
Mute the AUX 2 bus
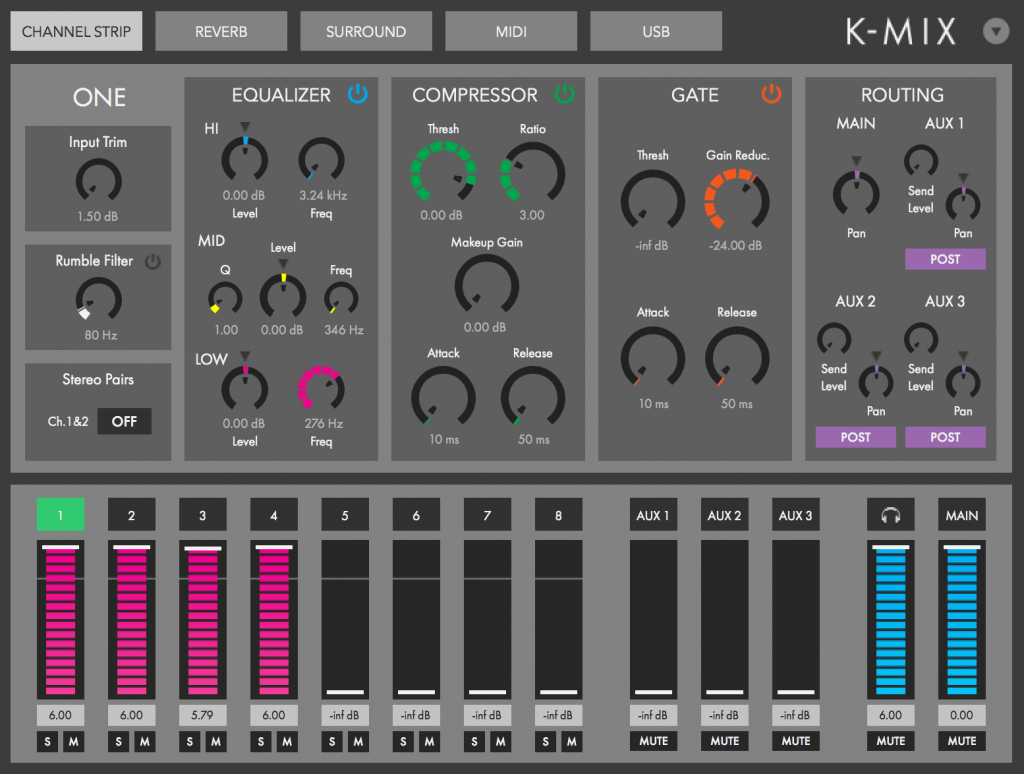[724, 741]
